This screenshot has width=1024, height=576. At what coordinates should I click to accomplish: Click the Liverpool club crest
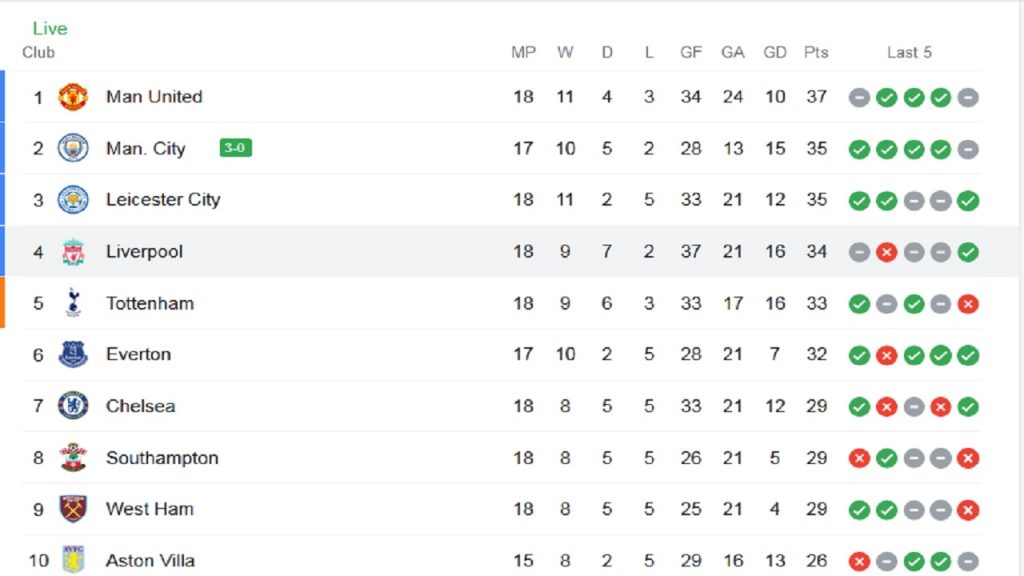click(x=72, y=251)
